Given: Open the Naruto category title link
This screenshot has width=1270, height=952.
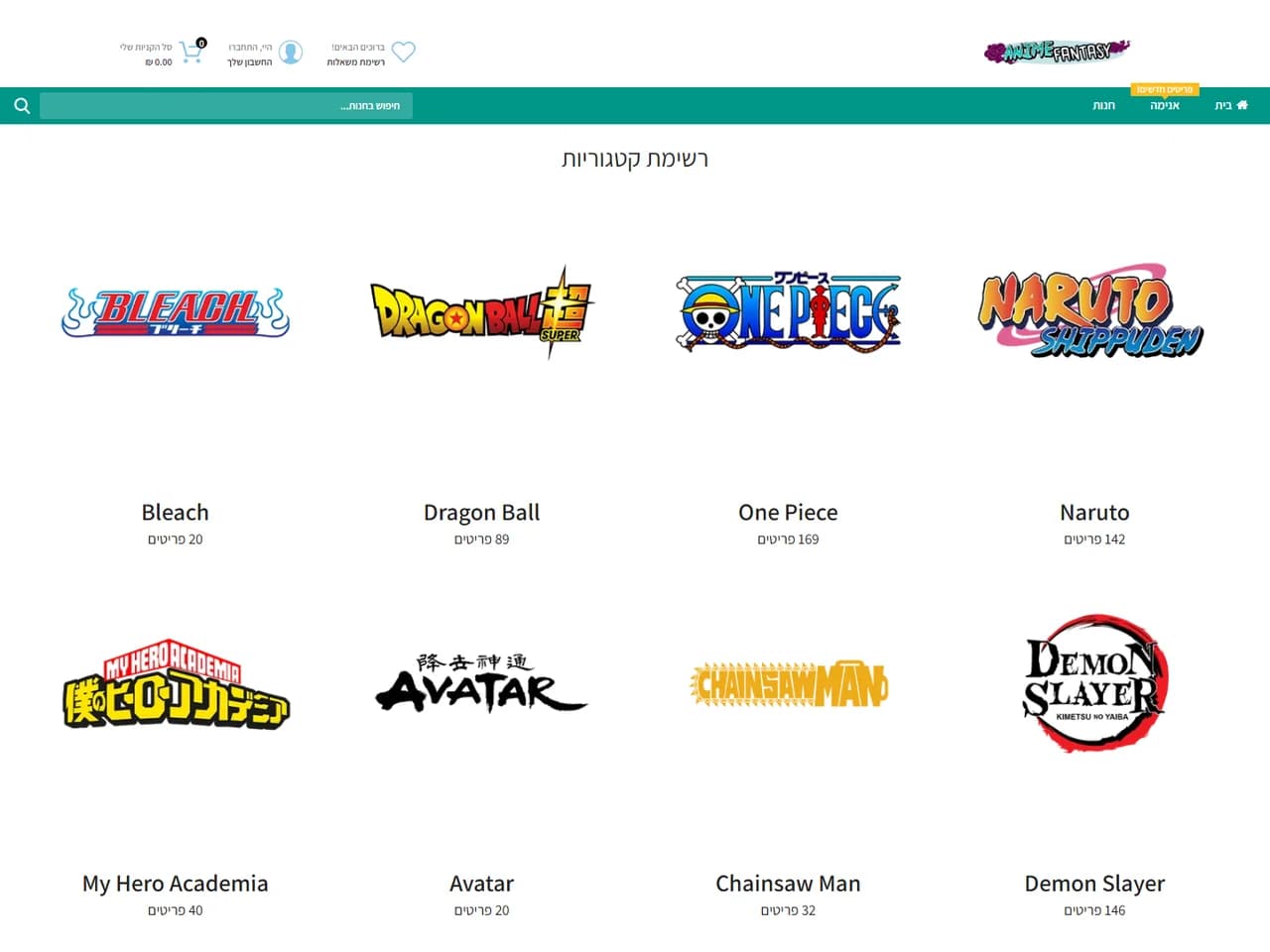Looking at the screenshot, I should coord(1094,513).
